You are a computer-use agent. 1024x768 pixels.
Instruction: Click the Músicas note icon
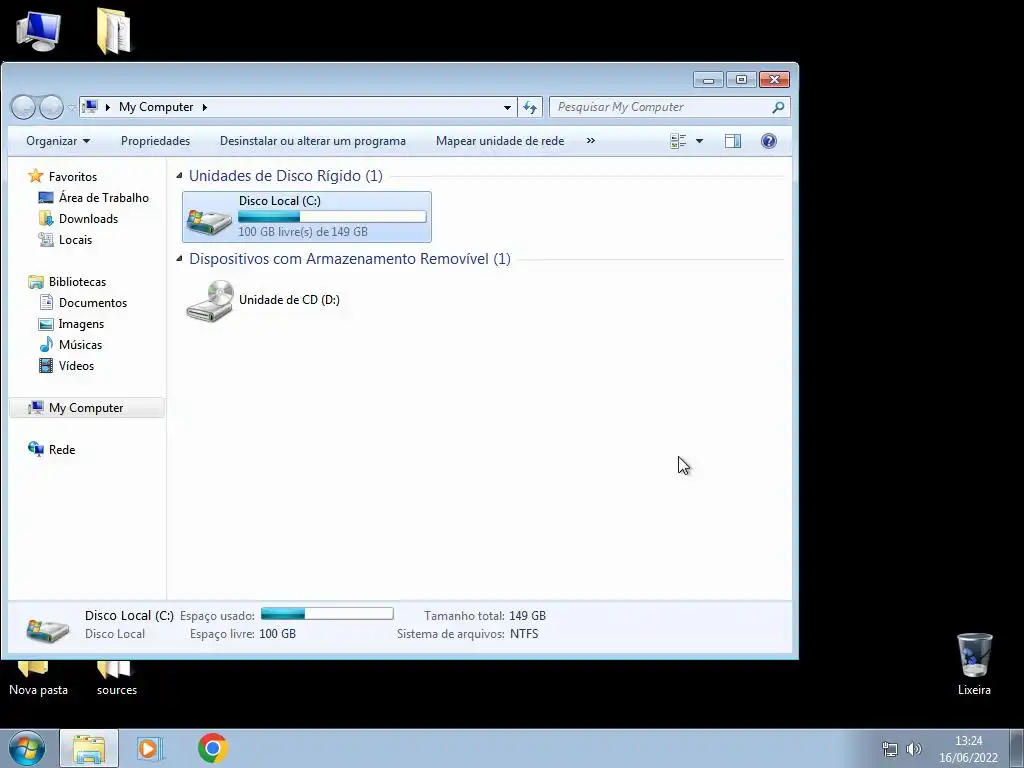pos(46,345)
